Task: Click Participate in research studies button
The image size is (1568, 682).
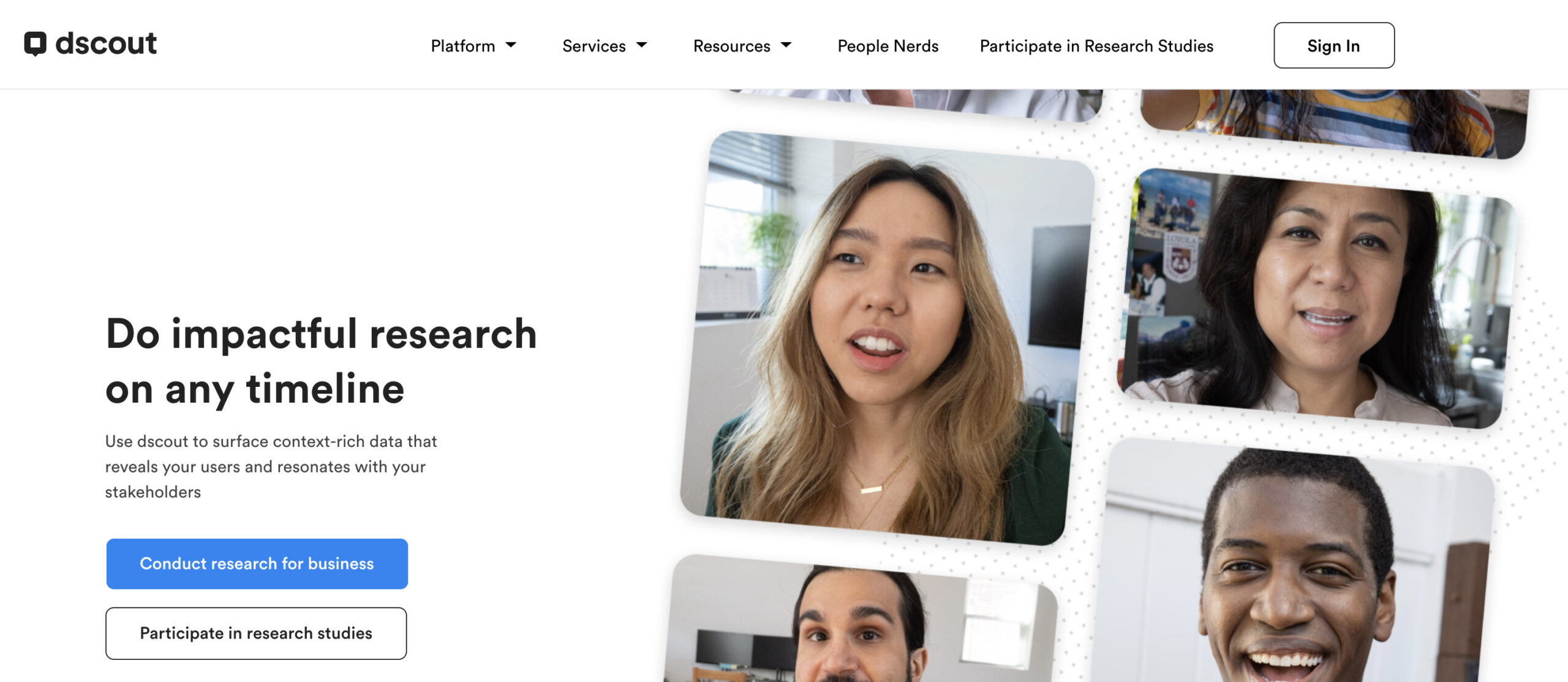Action: coord(256,633)
